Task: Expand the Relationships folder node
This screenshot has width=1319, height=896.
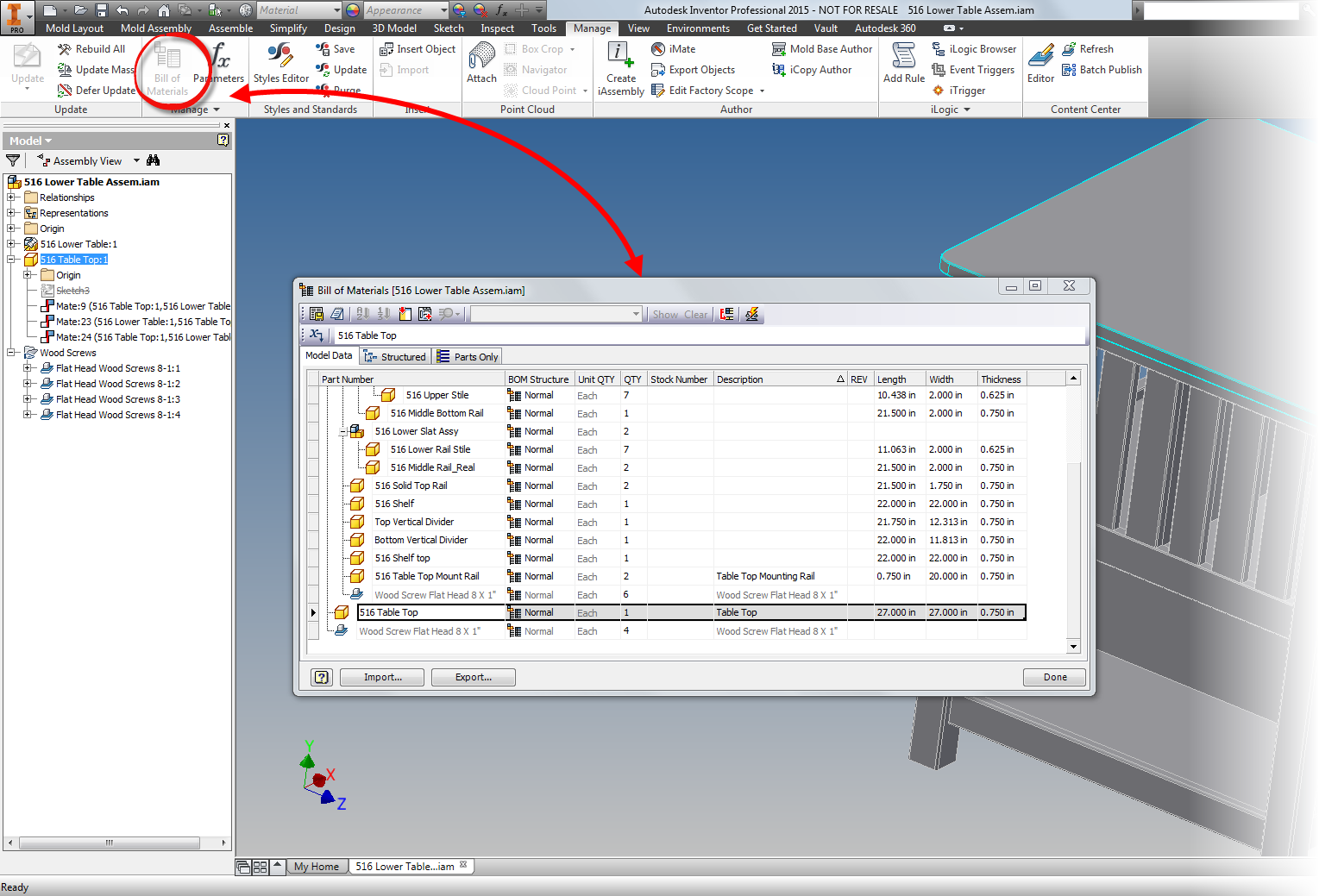Action: point(11,197)
